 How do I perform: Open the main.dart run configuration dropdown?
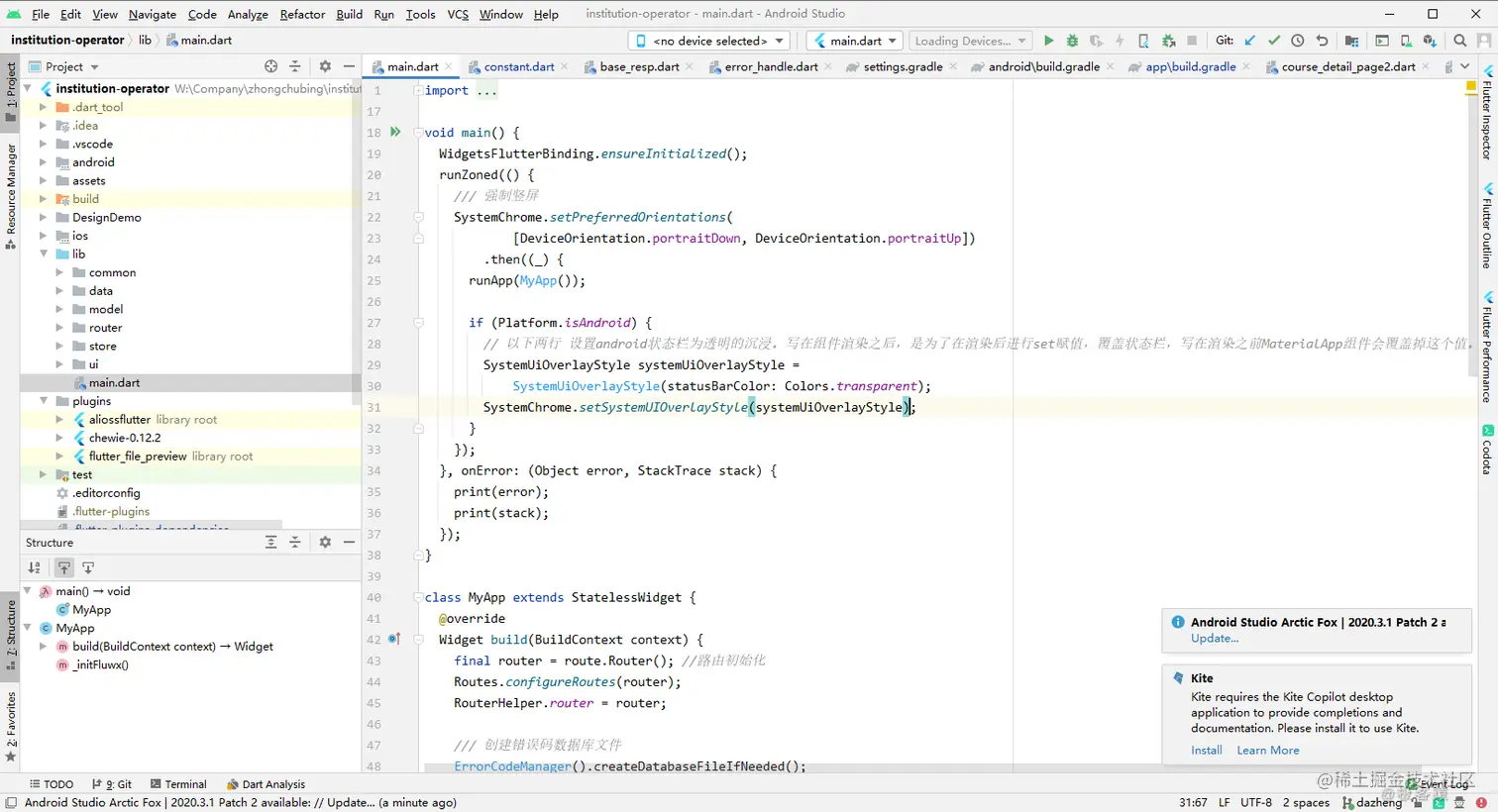tap(854, 41)
